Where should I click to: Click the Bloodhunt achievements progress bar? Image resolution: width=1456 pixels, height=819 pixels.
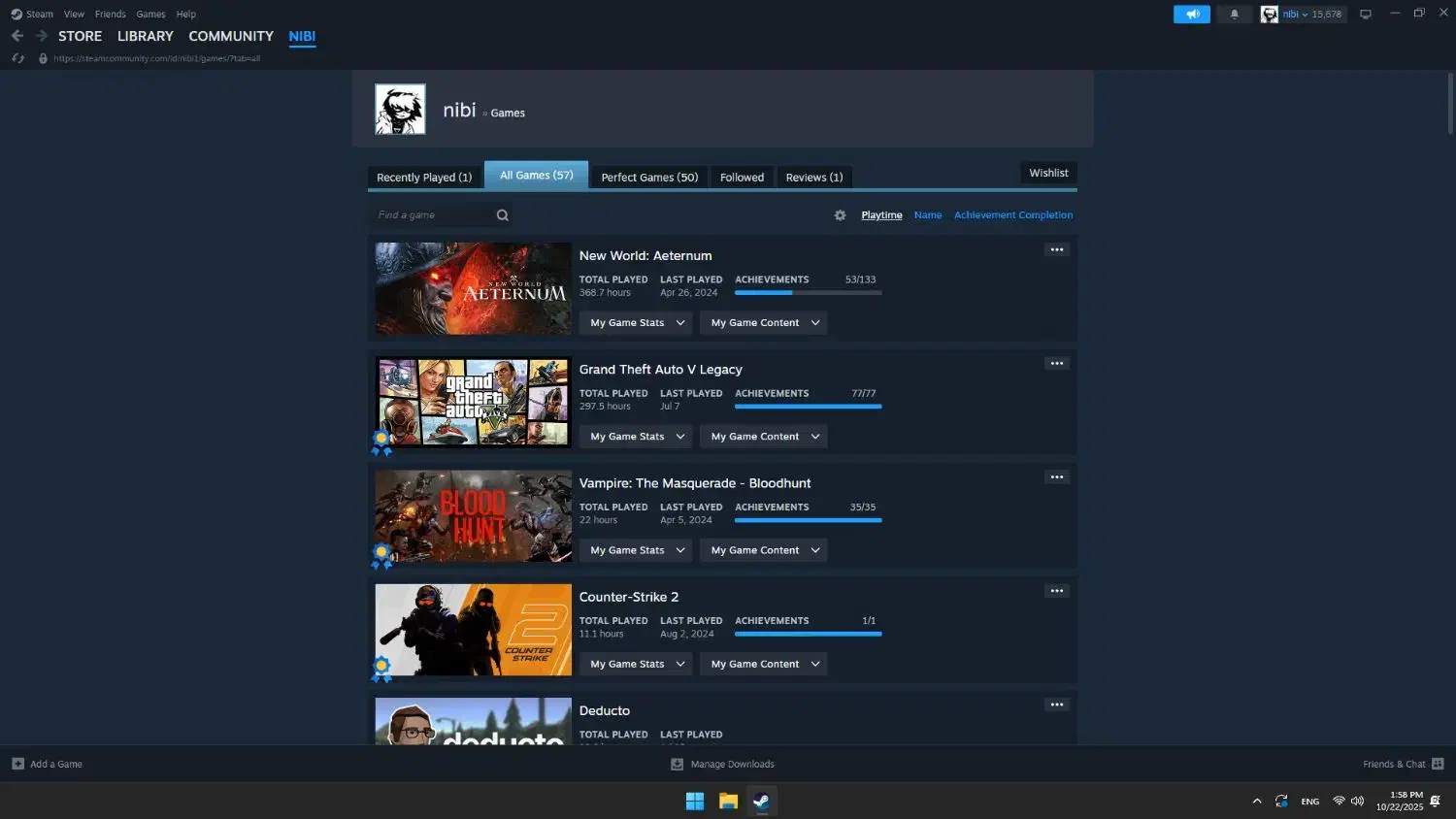click(808, 520)
